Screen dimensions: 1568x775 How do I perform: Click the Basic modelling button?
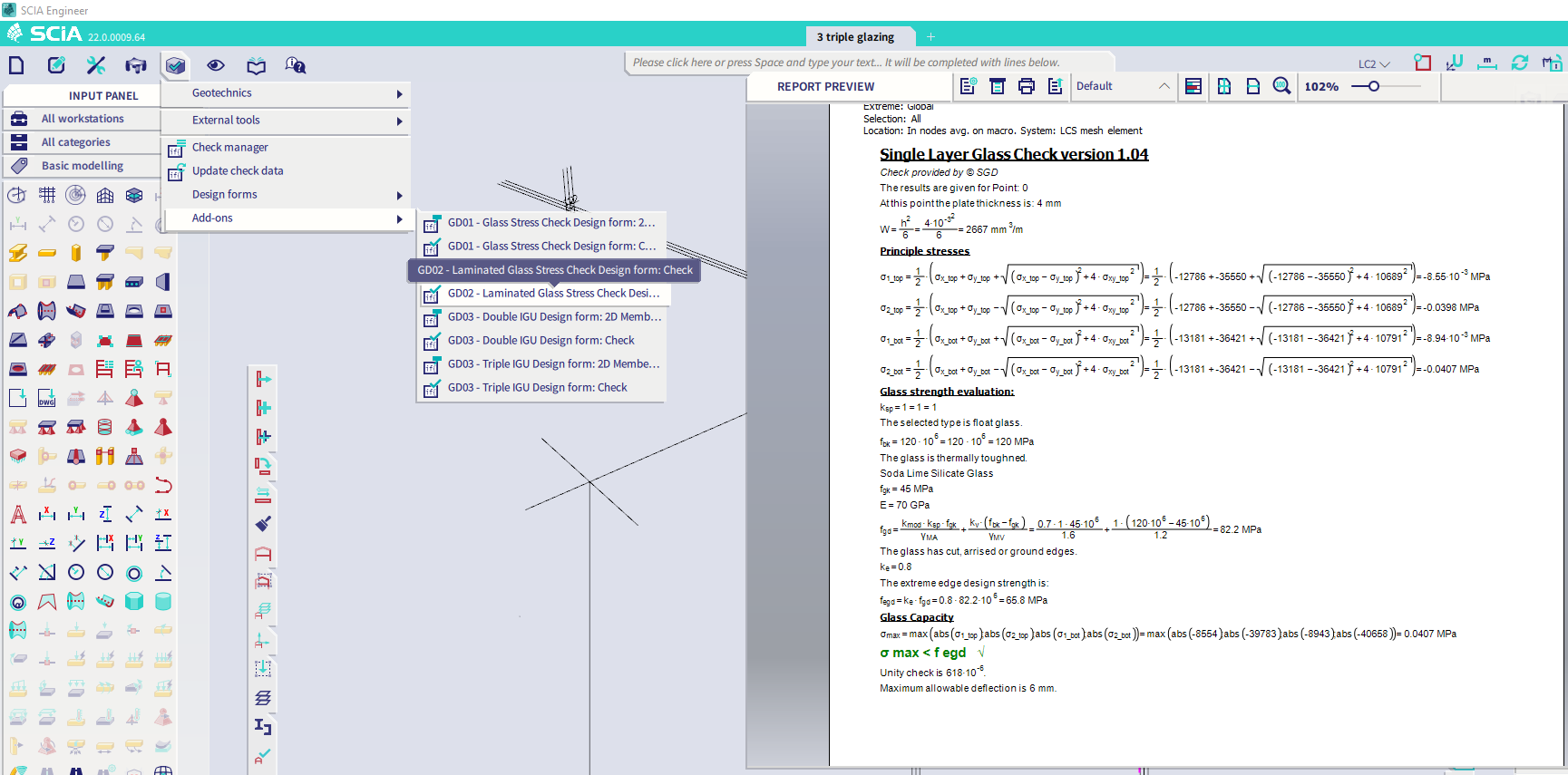pos(82,166)
